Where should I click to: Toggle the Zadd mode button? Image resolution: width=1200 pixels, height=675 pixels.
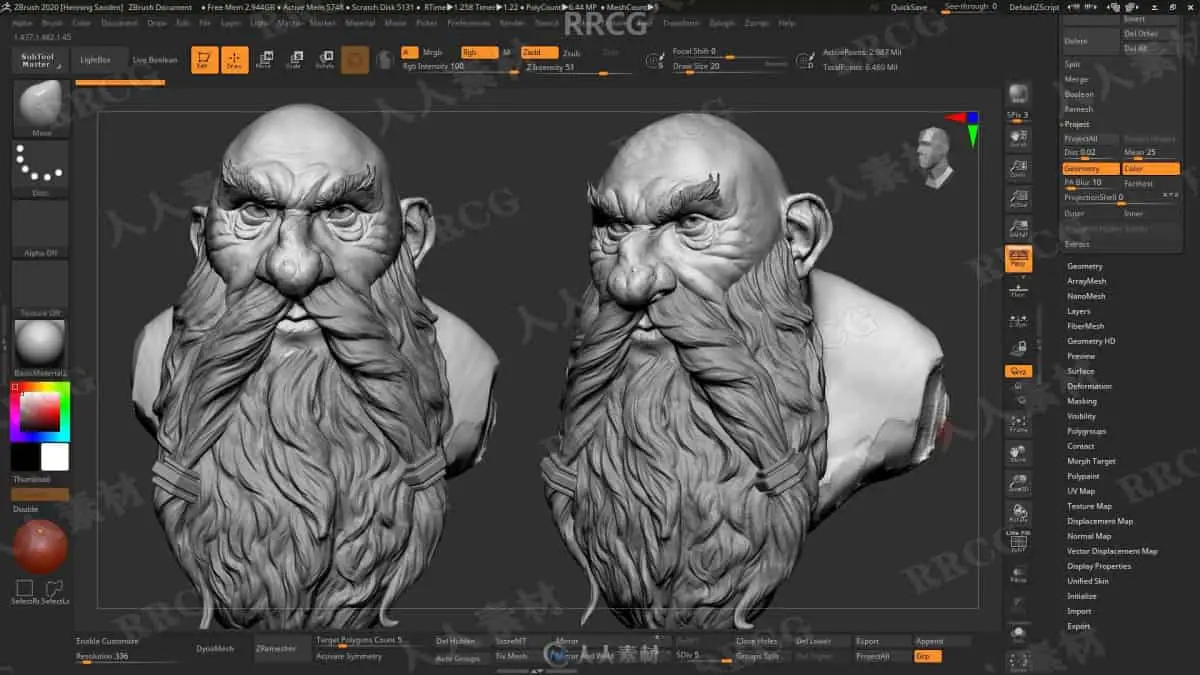[x=539, y=52]
